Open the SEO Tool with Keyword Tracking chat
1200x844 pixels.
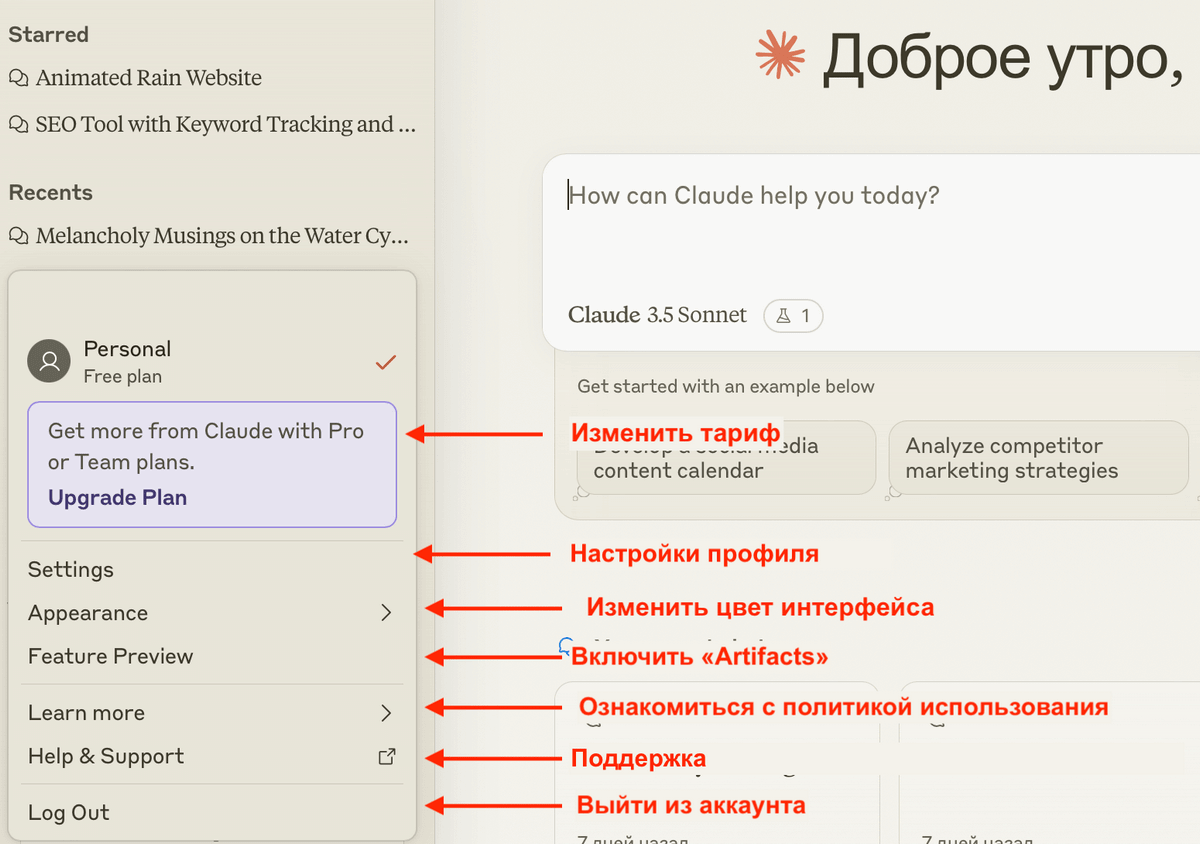click(212, 124)
